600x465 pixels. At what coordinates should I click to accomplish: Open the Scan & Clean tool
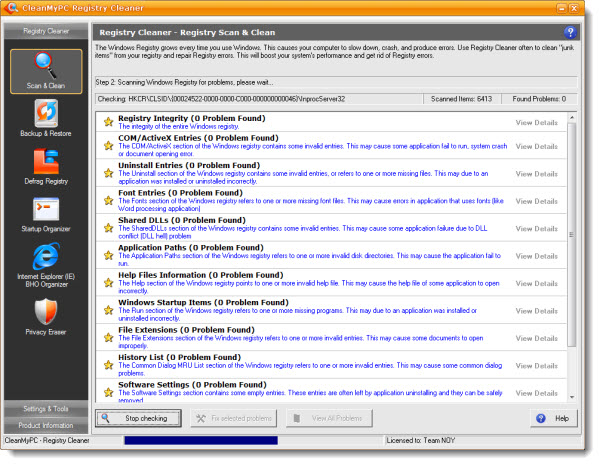pyautogui.click(x=46, y=71)
